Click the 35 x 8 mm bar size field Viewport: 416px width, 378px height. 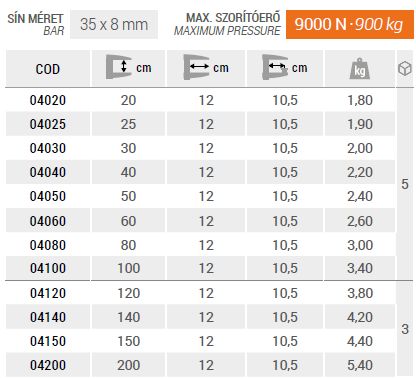[114, 24]
